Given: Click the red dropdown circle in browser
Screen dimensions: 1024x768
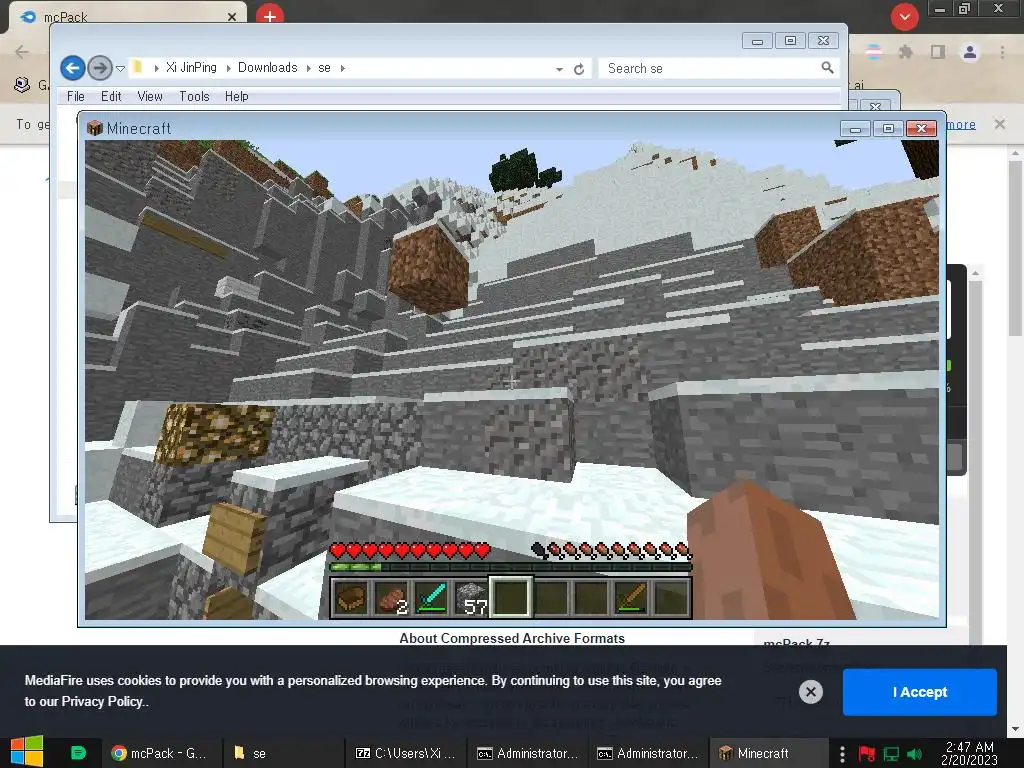Looking at the screenshot, I should tap(904, 17).
